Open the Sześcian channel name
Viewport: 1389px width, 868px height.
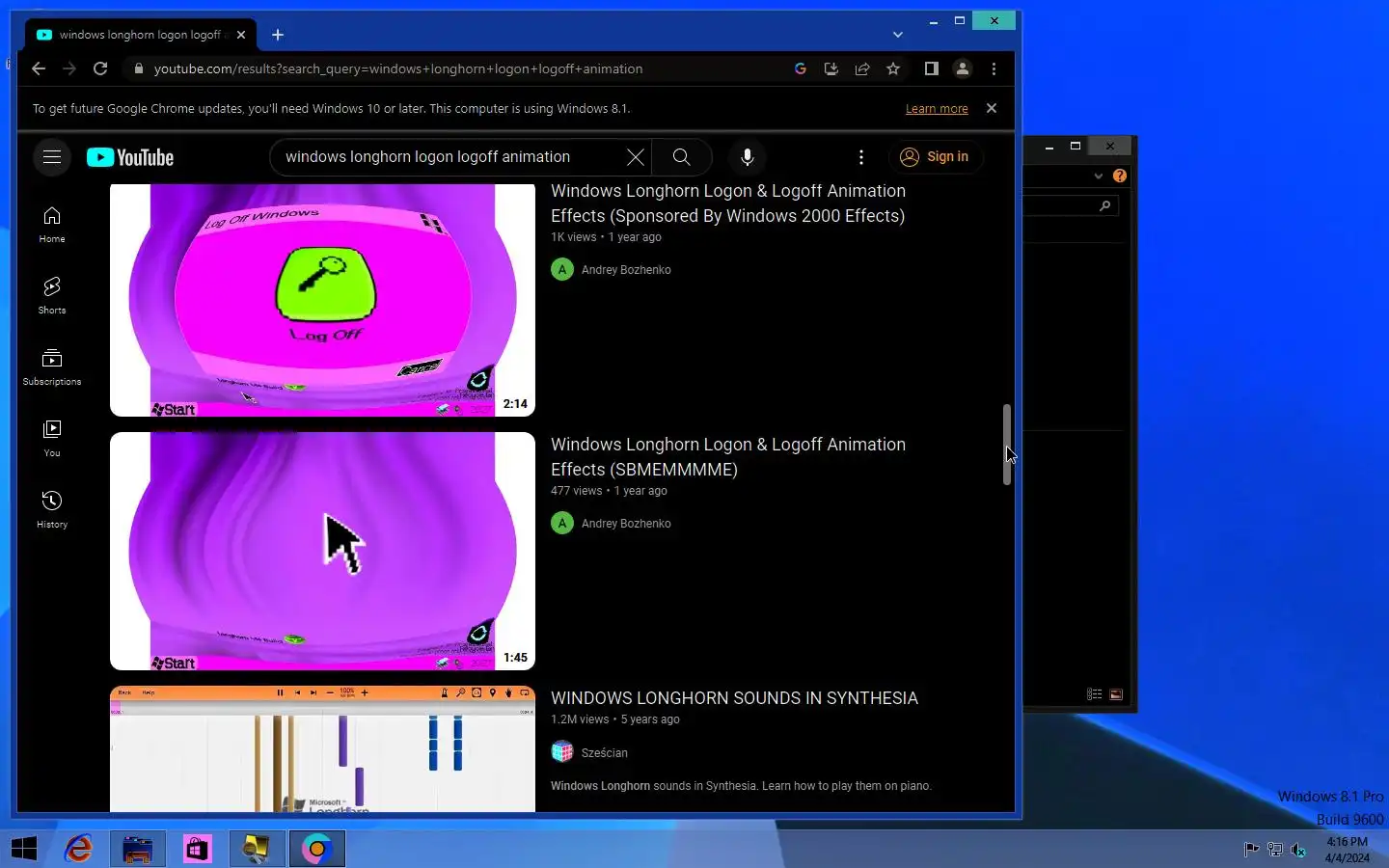[605, 753]
